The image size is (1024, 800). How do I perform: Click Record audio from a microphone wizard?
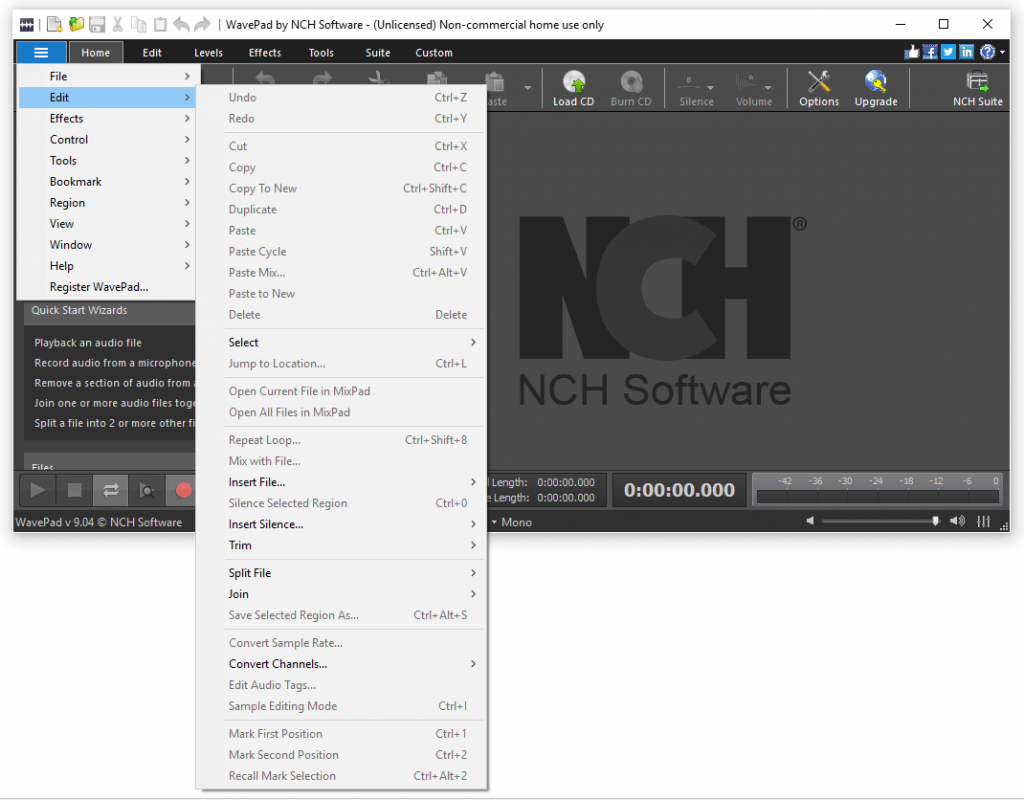point(114,362)
